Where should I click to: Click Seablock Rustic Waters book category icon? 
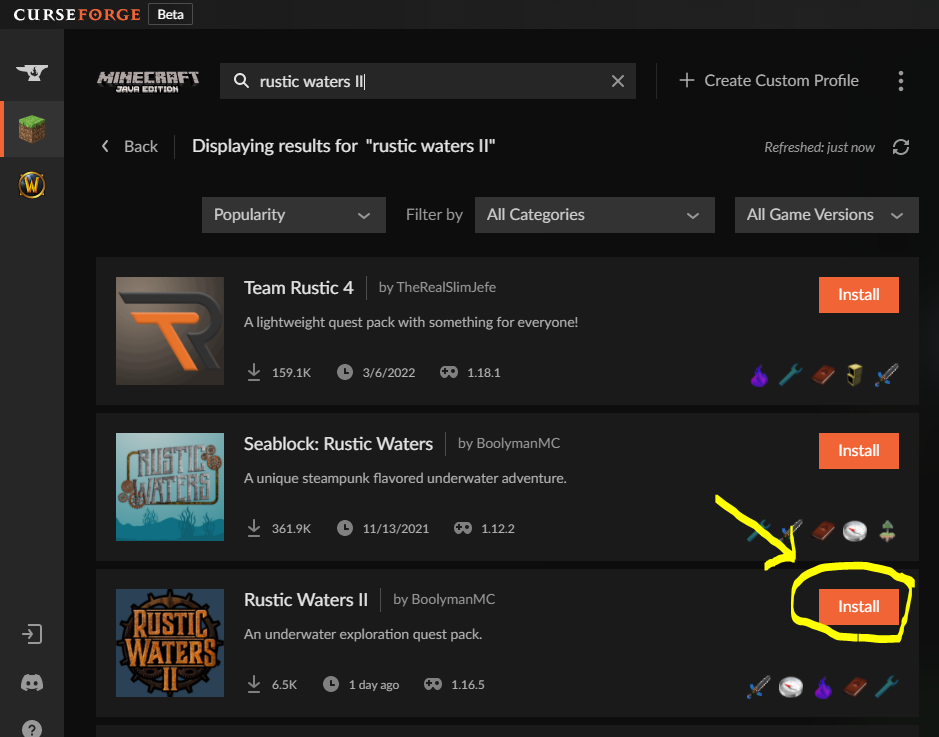click(x=823, y=530)
